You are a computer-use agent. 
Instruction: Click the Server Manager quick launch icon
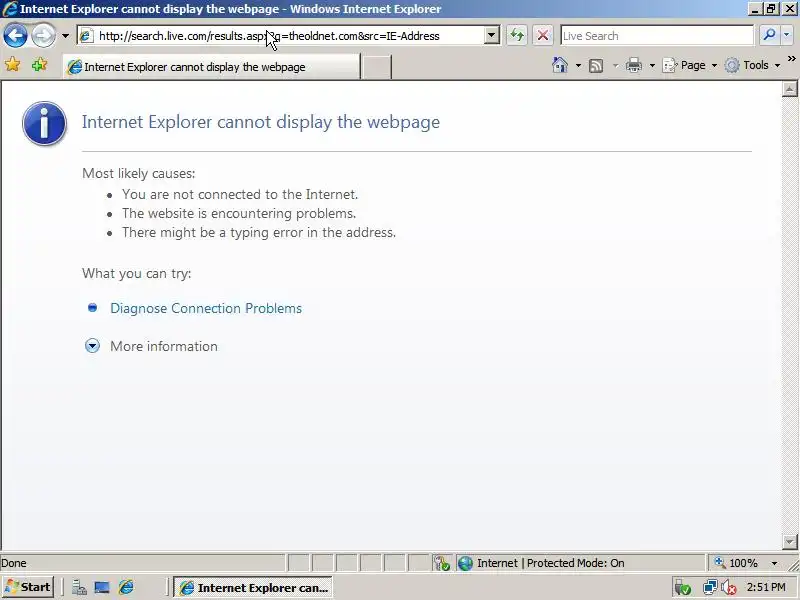[79, 588]
